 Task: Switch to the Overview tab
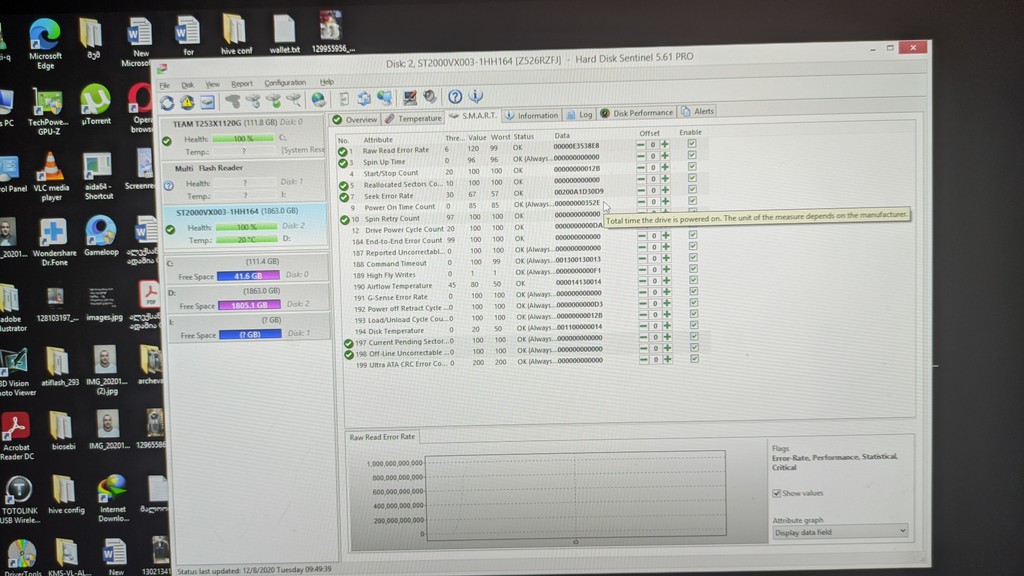tap(355, 120)
